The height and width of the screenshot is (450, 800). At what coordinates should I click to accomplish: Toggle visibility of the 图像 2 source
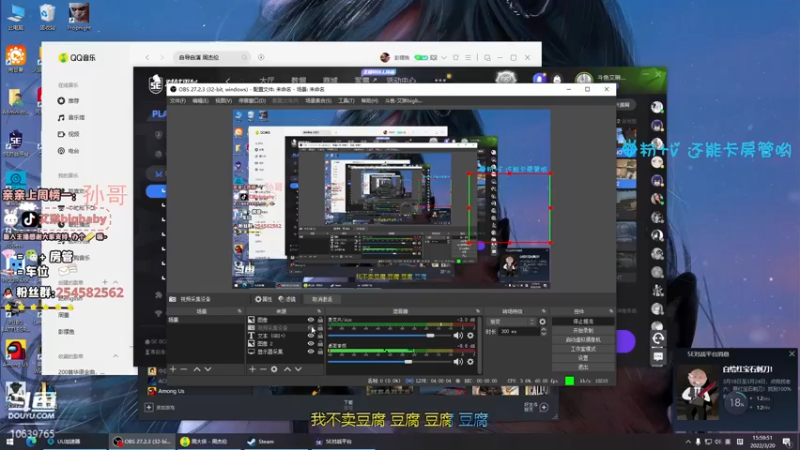pos(311,343)
